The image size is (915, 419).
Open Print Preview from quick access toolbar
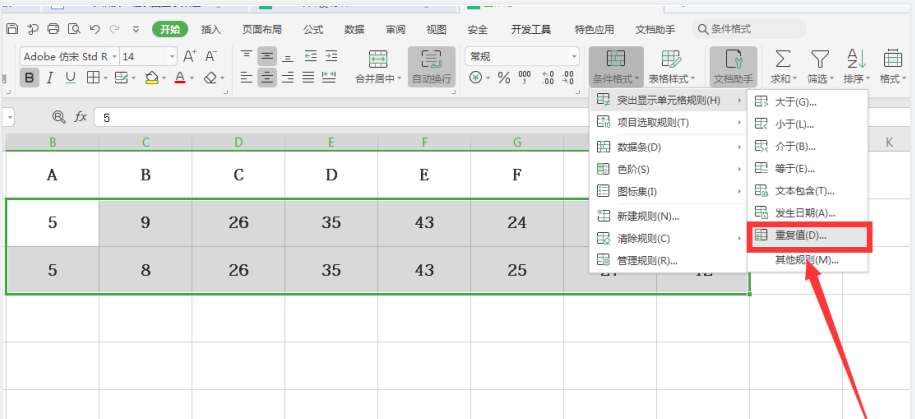point(74,29)
